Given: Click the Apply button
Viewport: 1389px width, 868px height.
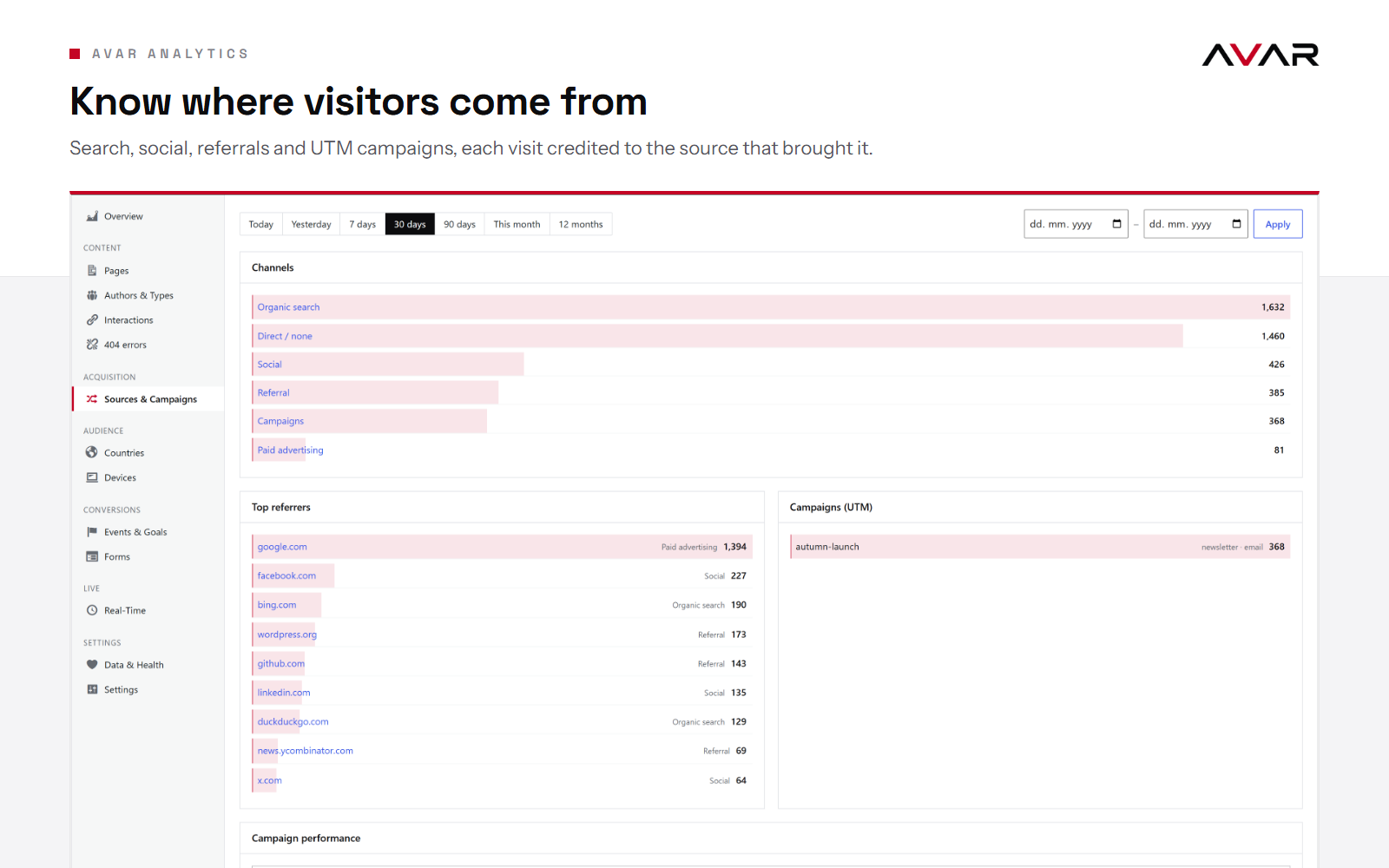Looking at the screenshot, I should tap(1278, 224).
